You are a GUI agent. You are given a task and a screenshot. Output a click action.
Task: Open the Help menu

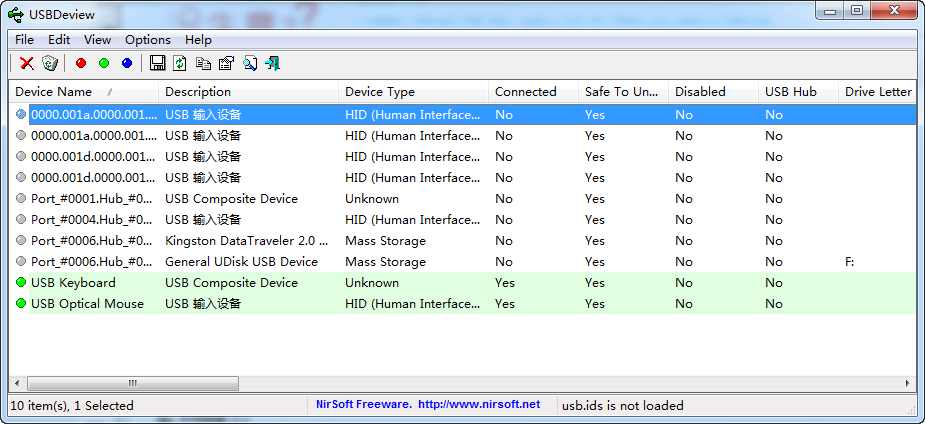click(x=198, y=40)
